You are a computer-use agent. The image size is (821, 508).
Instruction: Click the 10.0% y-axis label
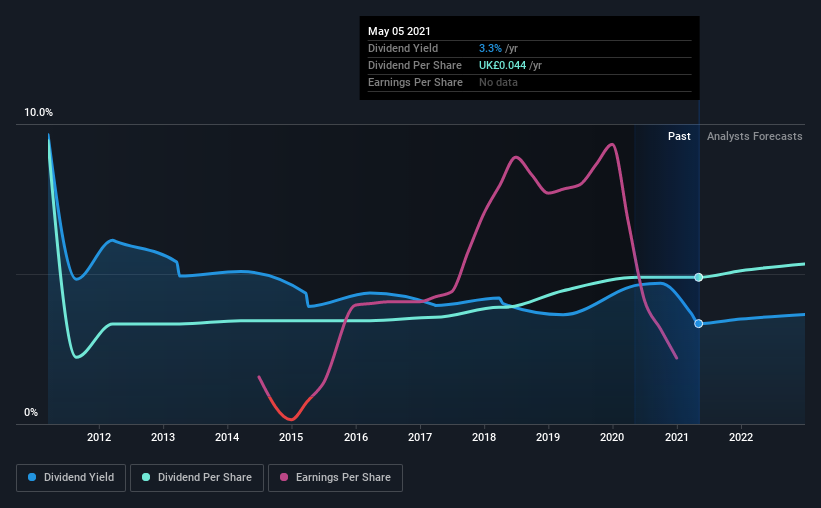coord(38,113)
